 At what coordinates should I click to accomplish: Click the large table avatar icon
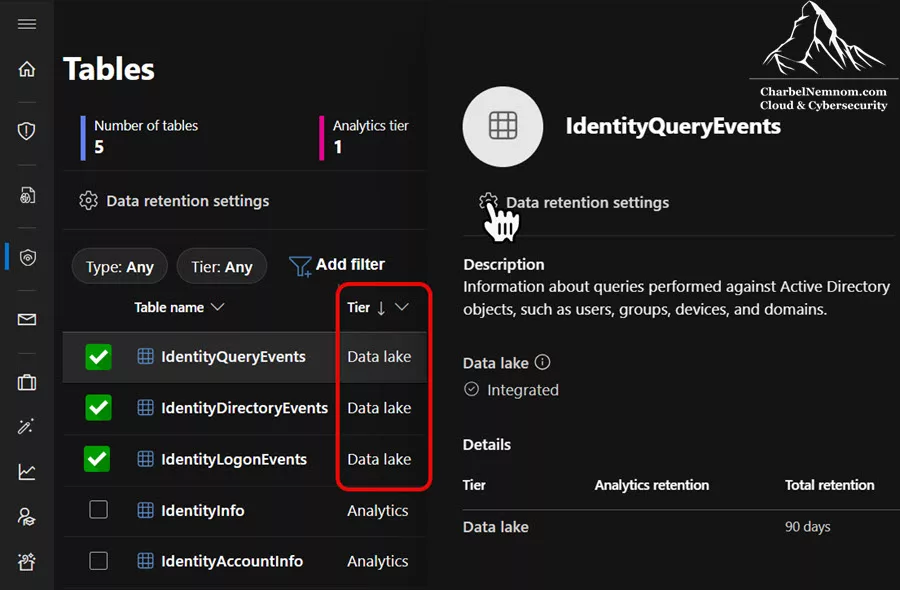tap(503, 126)
